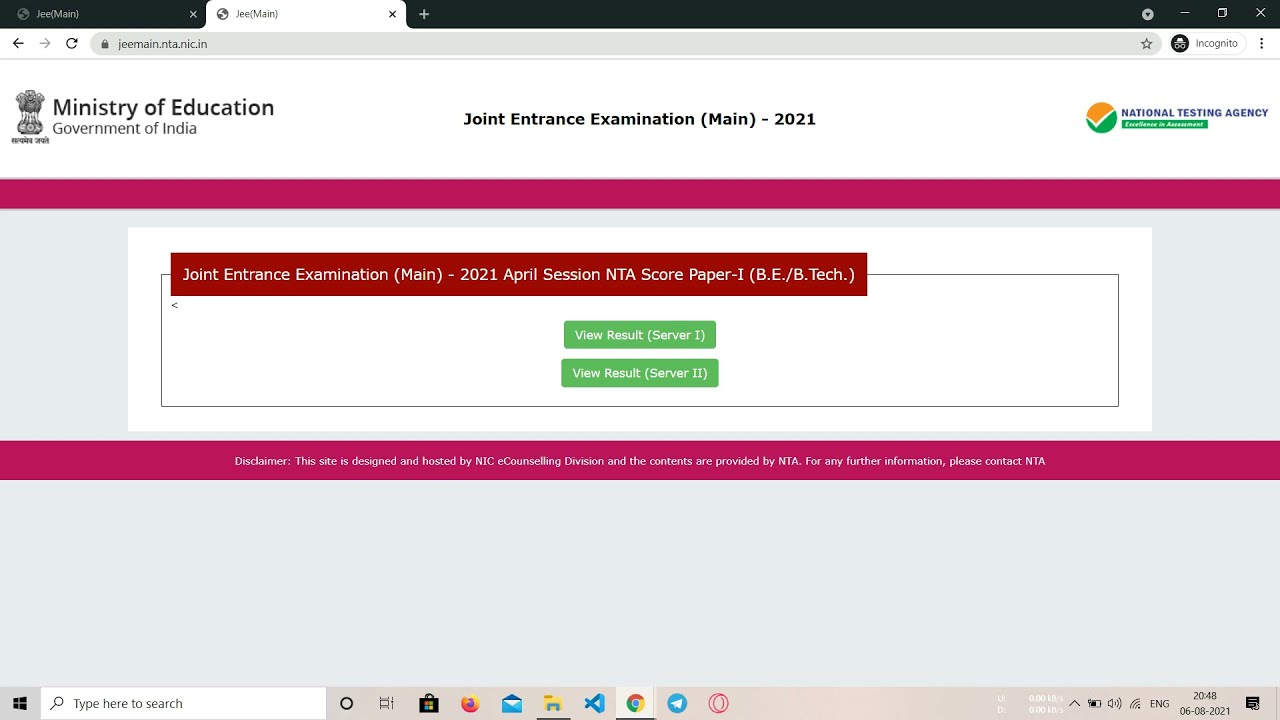Image resolution: width=1280 pixels, height=720 pixels.
Task: Restore down the Chrome window
Action: (x=1222, y=13)
